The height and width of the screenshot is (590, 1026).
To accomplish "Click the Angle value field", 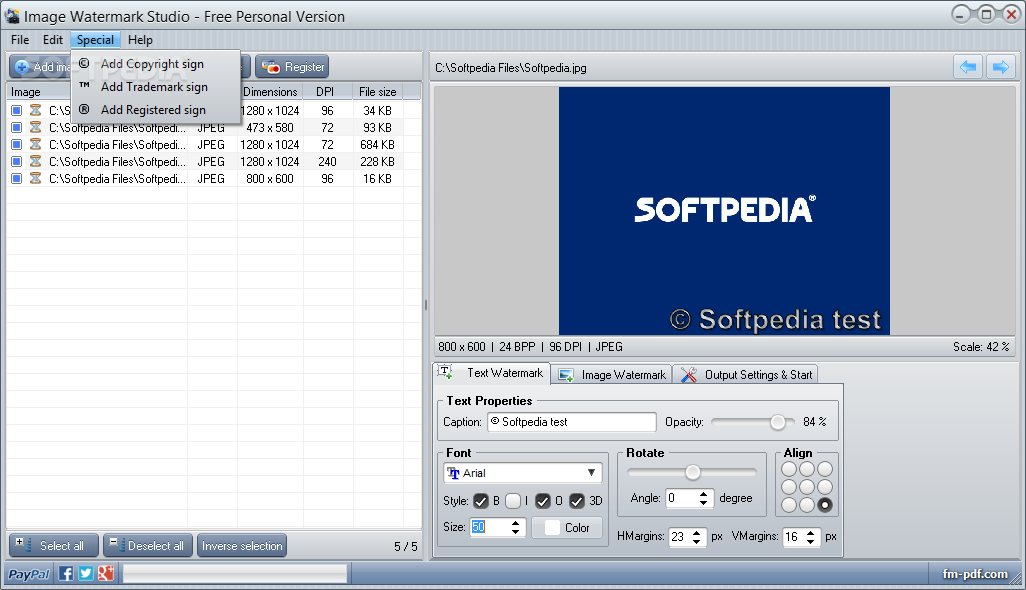I will [x=681, y=498].
